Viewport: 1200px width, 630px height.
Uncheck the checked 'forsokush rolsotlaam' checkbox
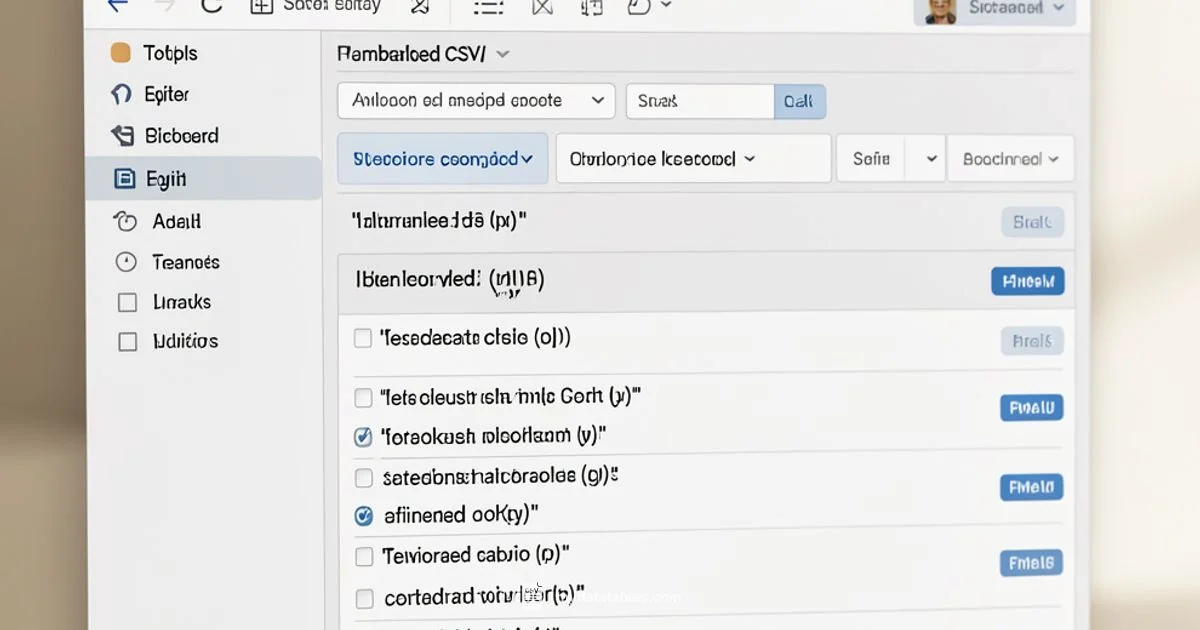[363, 437]
